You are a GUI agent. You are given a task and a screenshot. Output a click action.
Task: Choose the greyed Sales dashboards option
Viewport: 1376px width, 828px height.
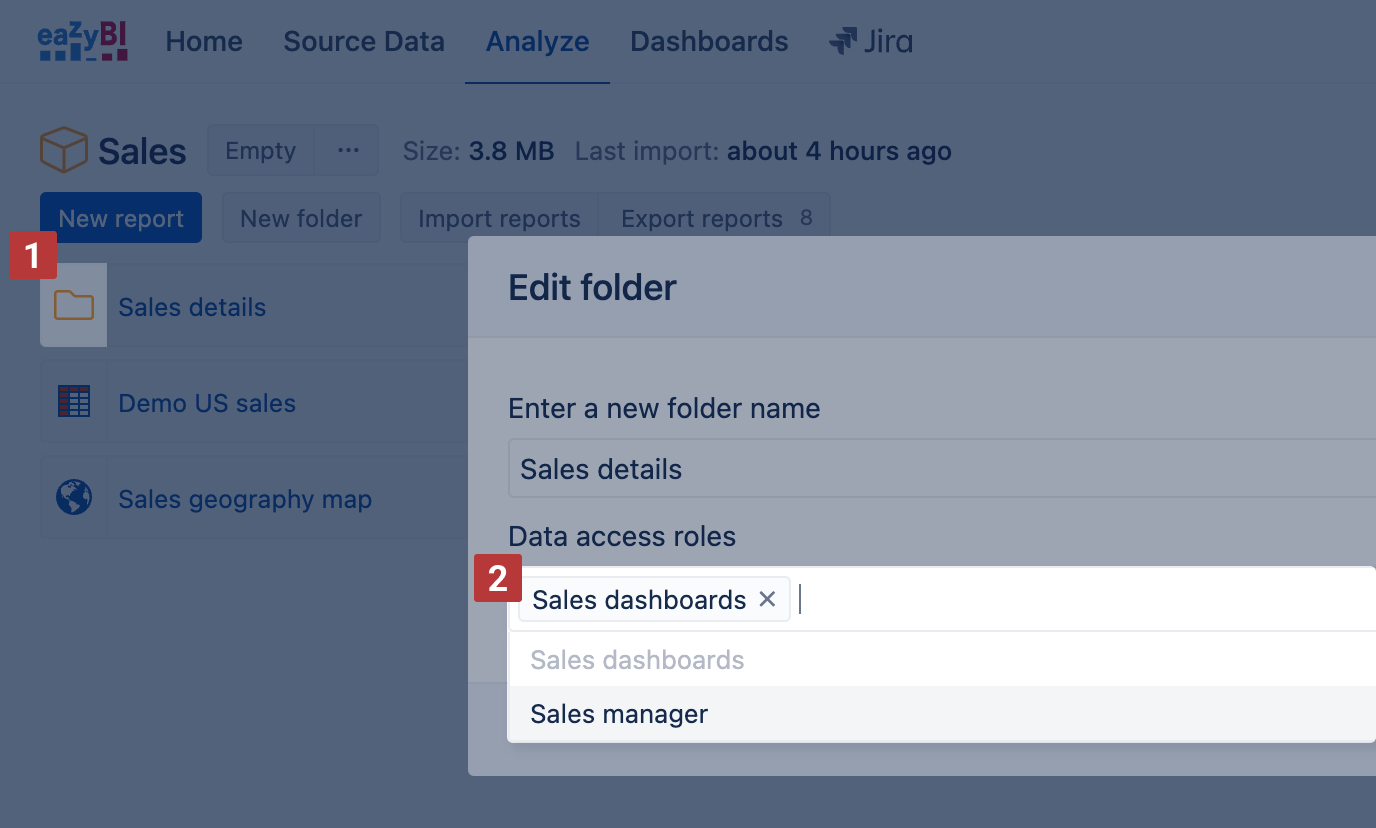637,660
